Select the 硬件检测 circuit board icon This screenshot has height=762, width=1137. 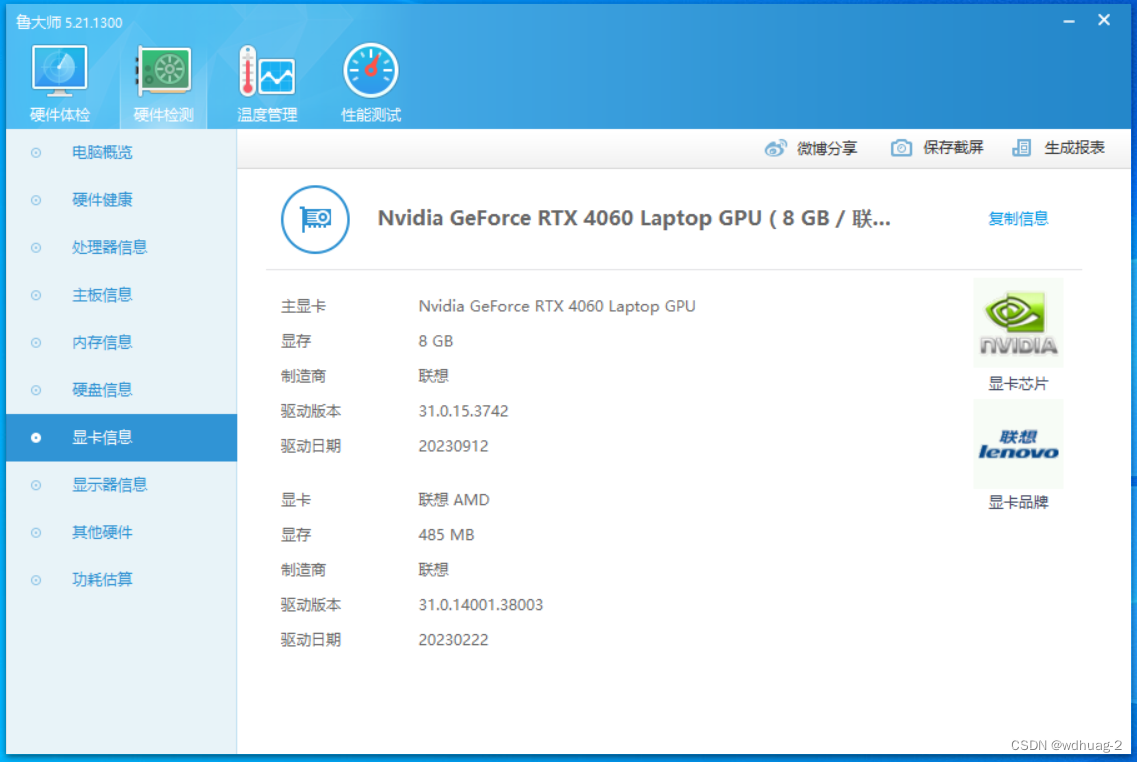(x=163, y=70)
